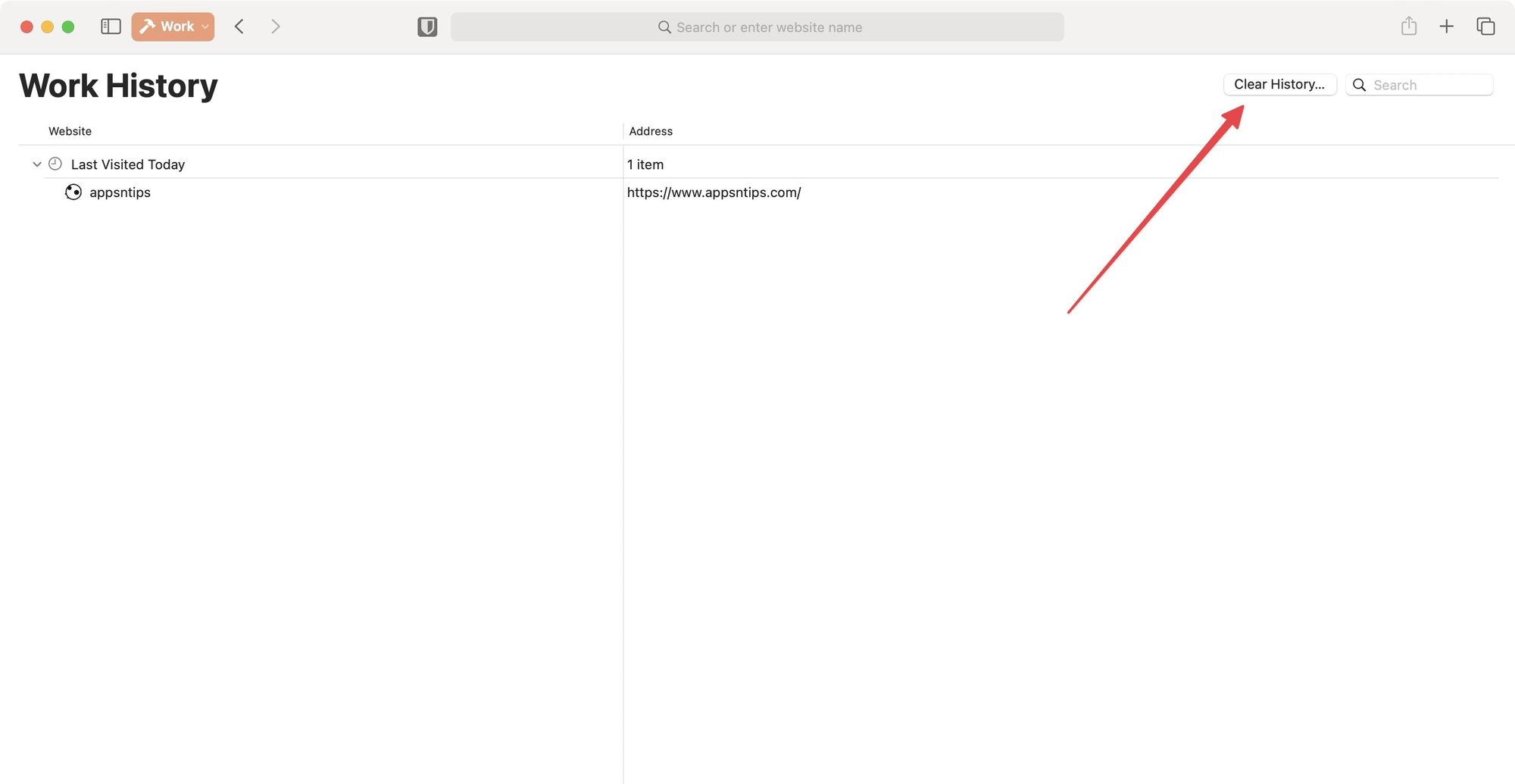The height and width of the screenshot is (784, 1515).
Task: Go back to previous page
Action: click(239, 27)
